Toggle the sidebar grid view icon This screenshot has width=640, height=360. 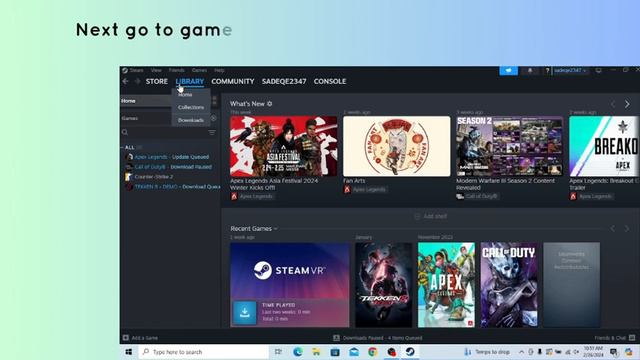(x=215, y=101)
